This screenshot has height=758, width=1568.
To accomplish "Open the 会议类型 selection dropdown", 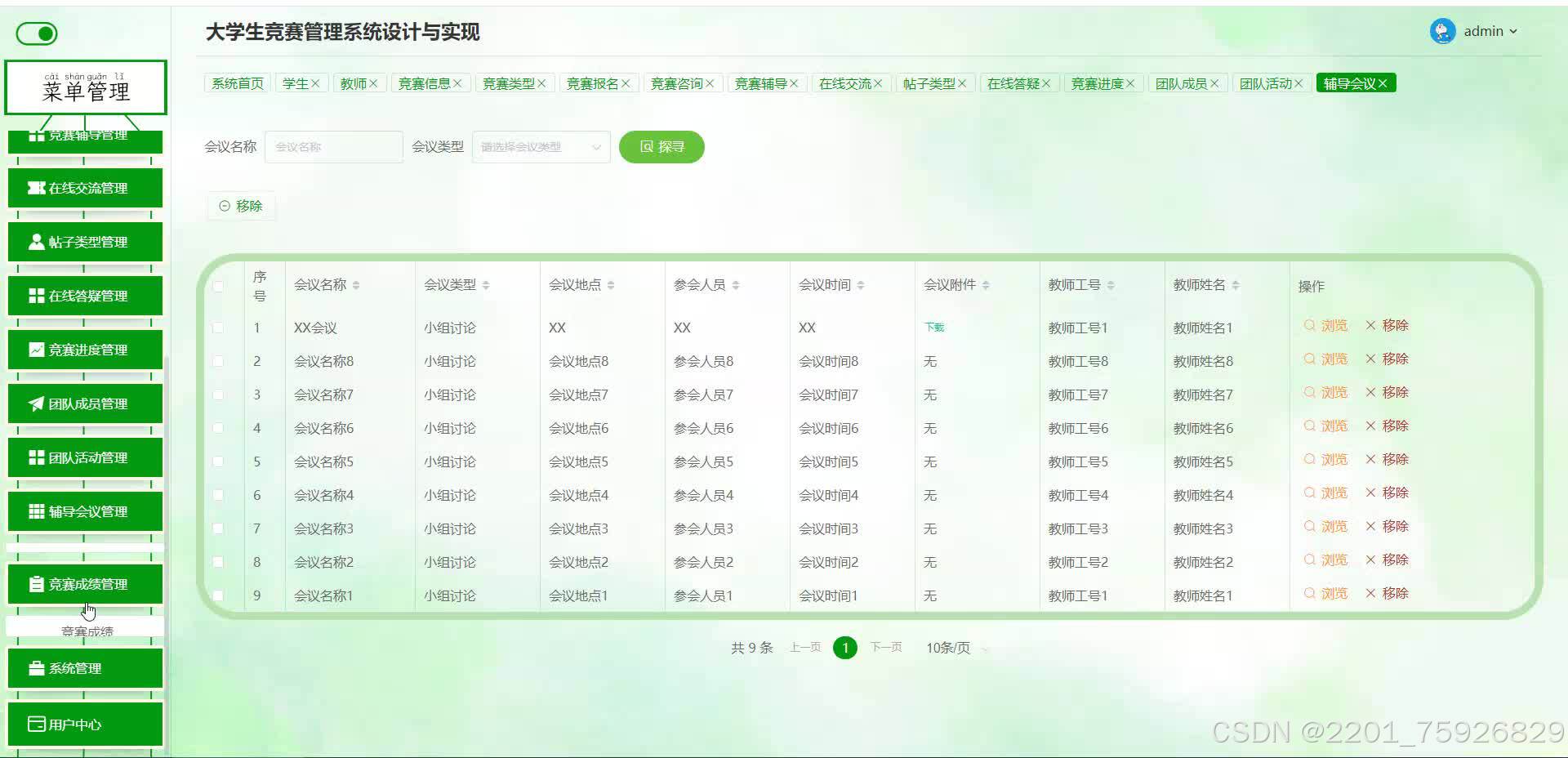I will tap(540, 147).
